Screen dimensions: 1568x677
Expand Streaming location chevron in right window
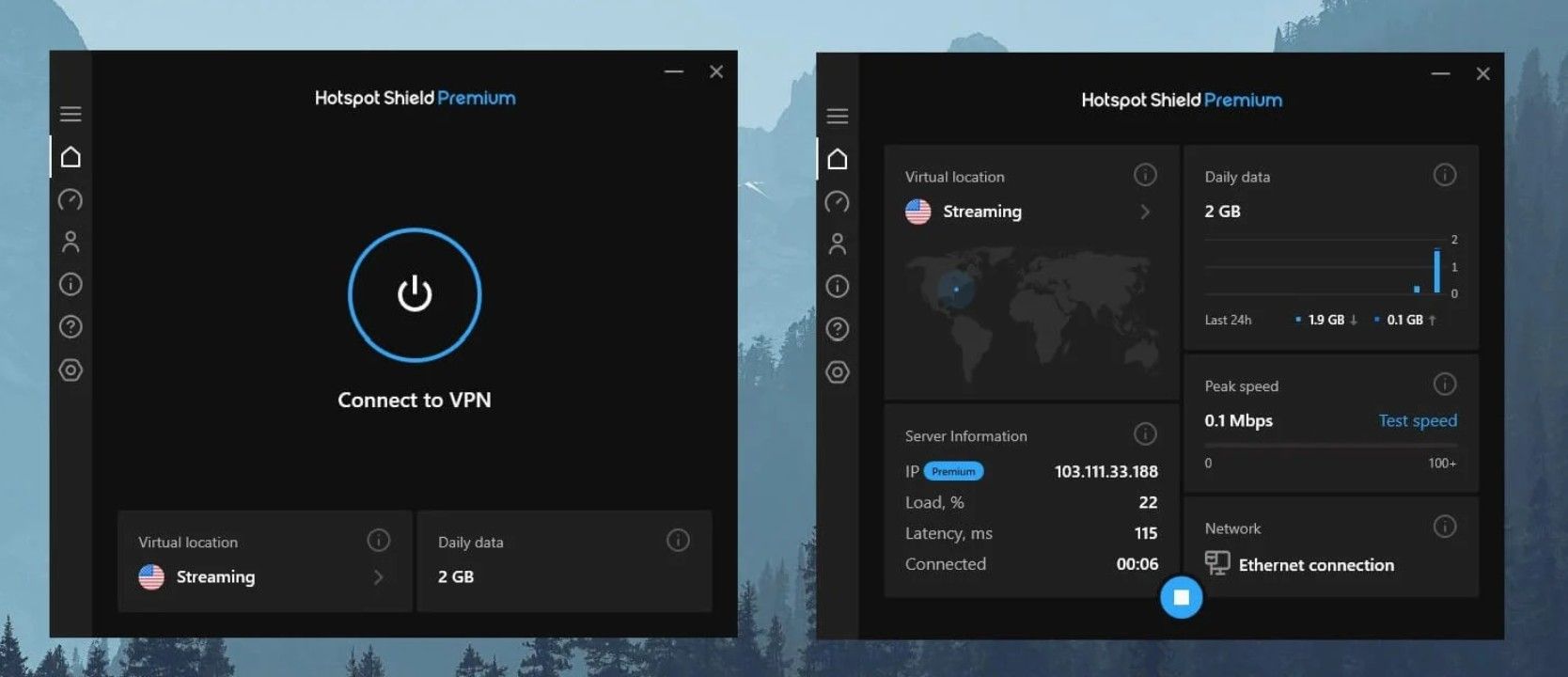(x=1145, y=213)
